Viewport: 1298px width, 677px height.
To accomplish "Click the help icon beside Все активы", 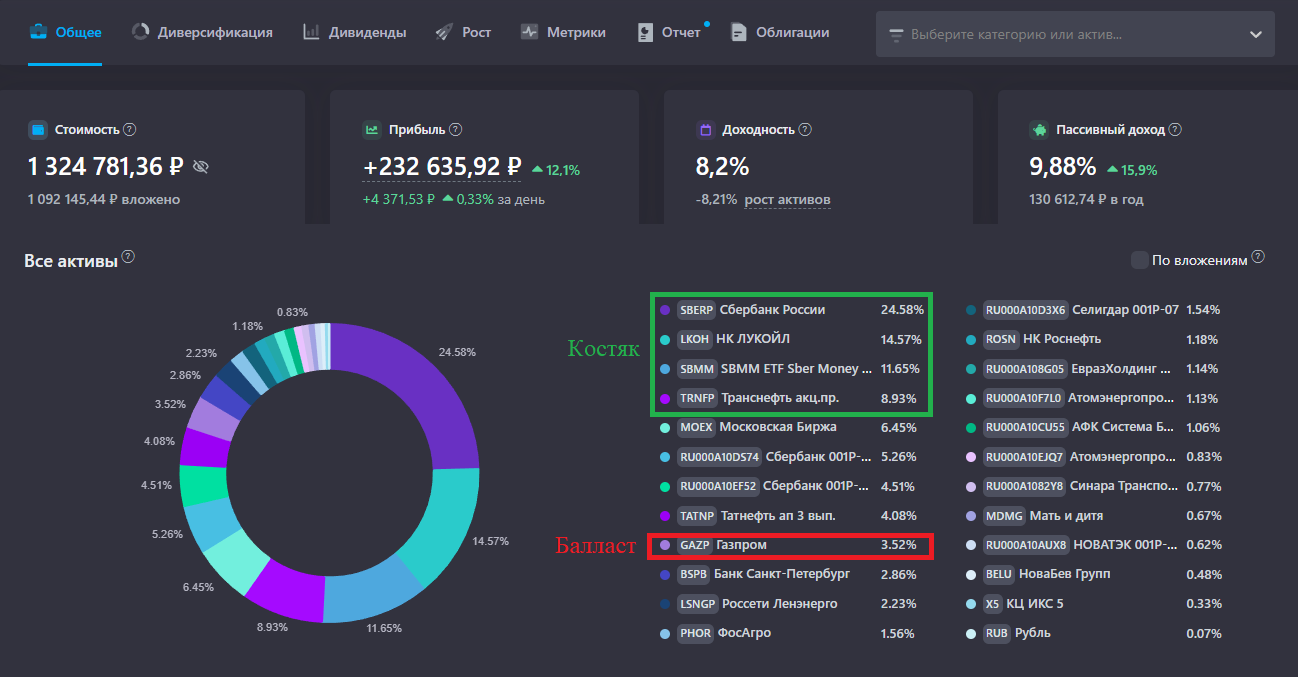I will pos(128,257).
